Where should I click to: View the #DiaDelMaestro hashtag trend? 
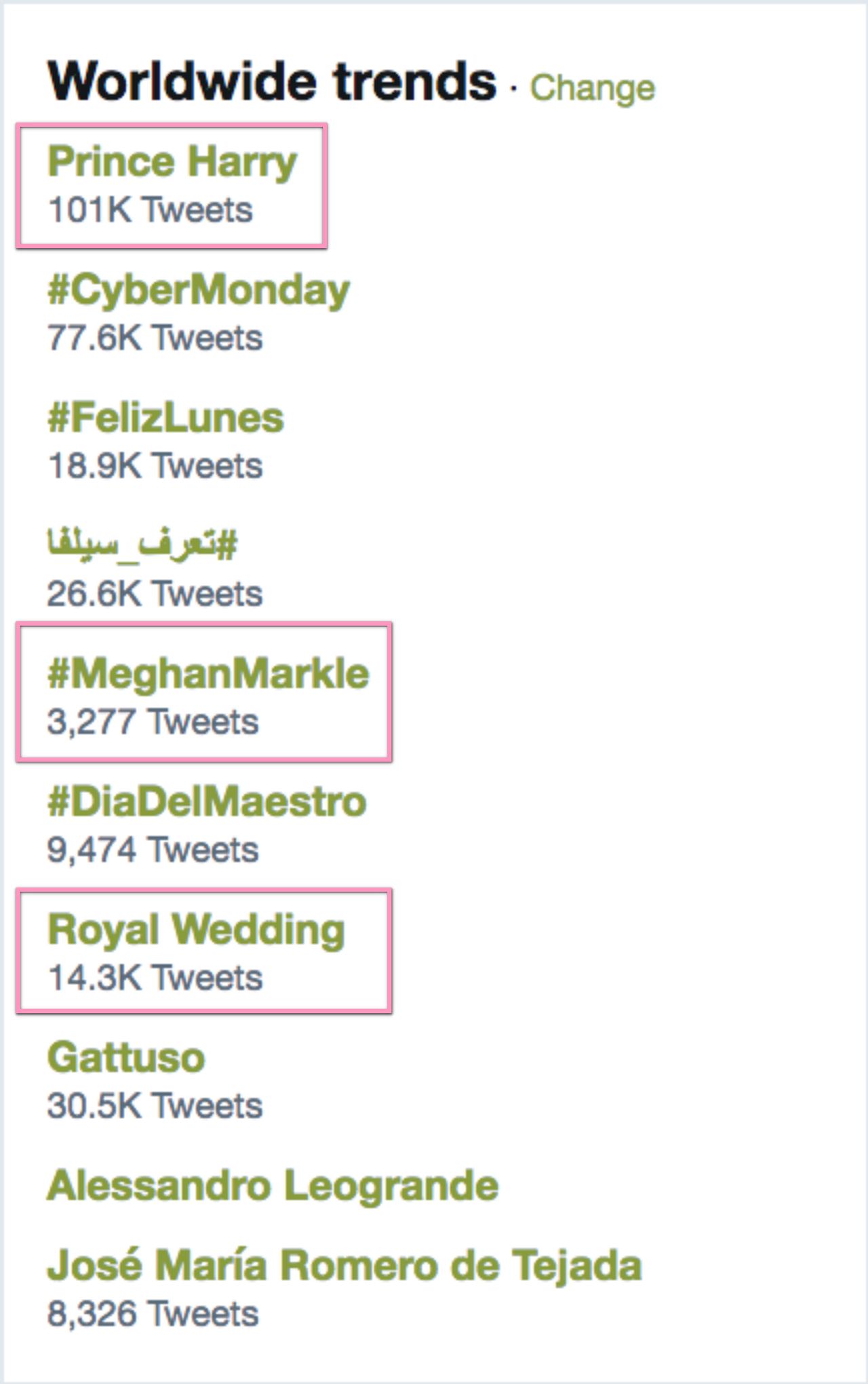coord(207,802)
